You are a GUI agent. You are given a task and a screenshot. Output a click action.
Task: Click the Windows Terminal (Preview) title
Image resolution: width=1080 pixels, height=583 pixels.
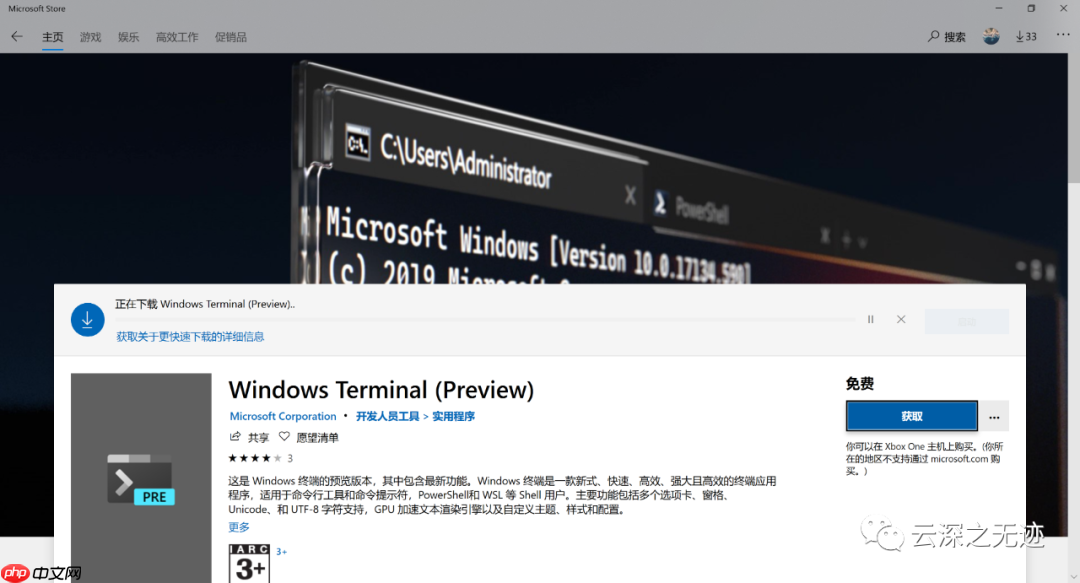tap(381, 390)
